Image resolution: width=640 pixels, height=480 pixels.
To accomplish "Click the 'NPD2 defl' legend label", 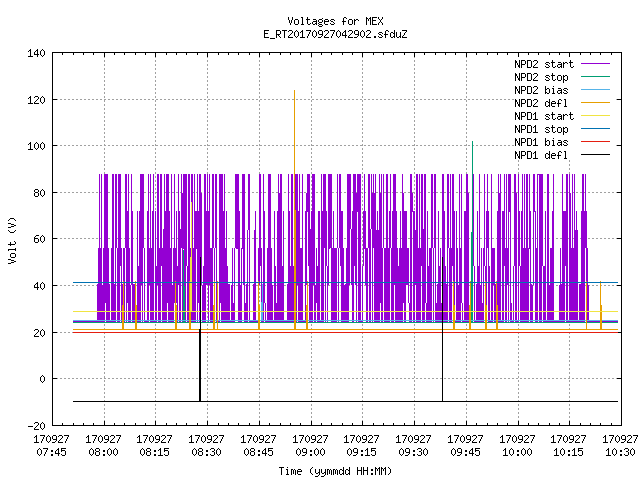I will point(541,103).
